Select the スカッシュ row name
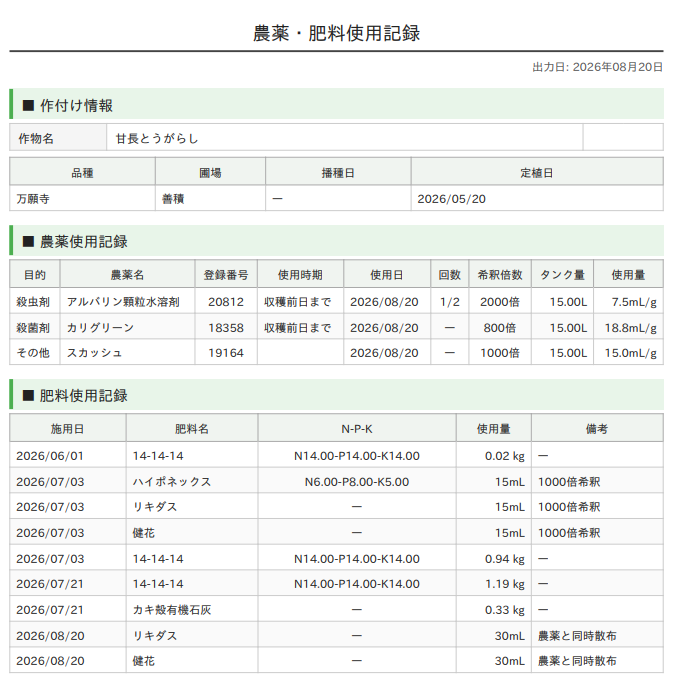The height and width of the screenshot is (683, 674). coord(95,353)
